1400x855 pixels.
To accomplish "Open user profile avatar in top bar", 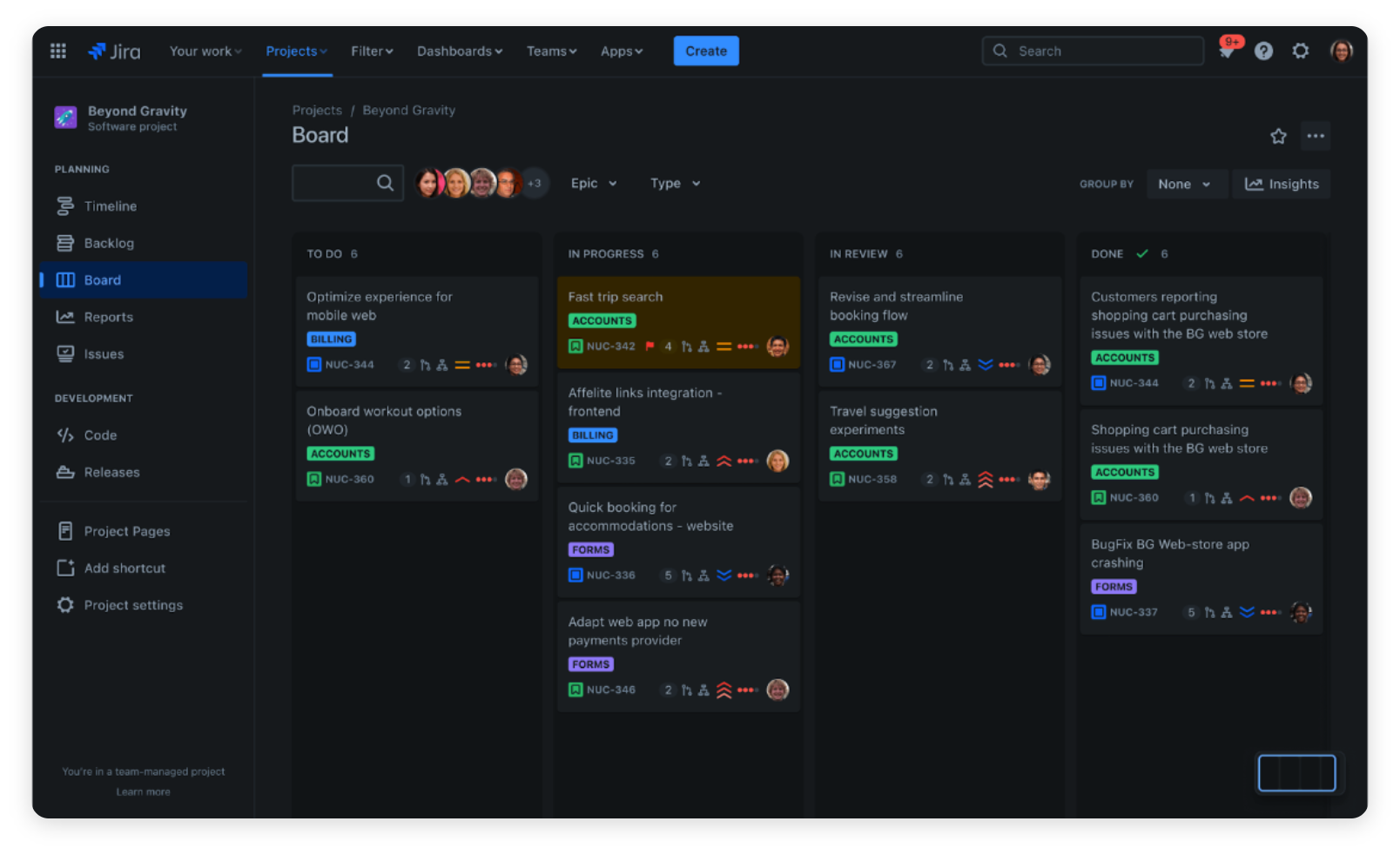I will point(1341,50).
